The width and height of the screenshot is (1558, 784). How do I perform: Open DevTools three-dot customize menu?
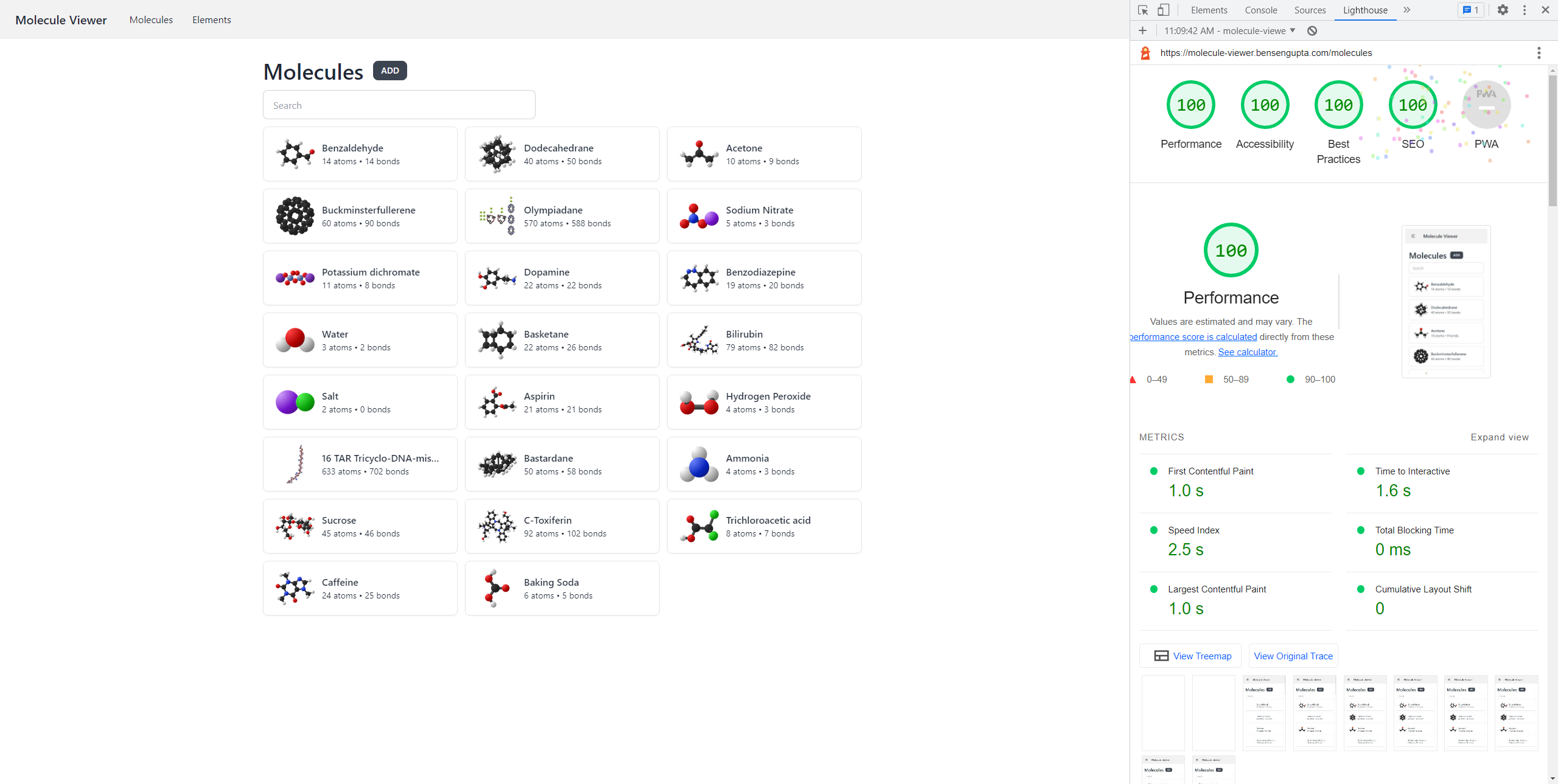1524,10
